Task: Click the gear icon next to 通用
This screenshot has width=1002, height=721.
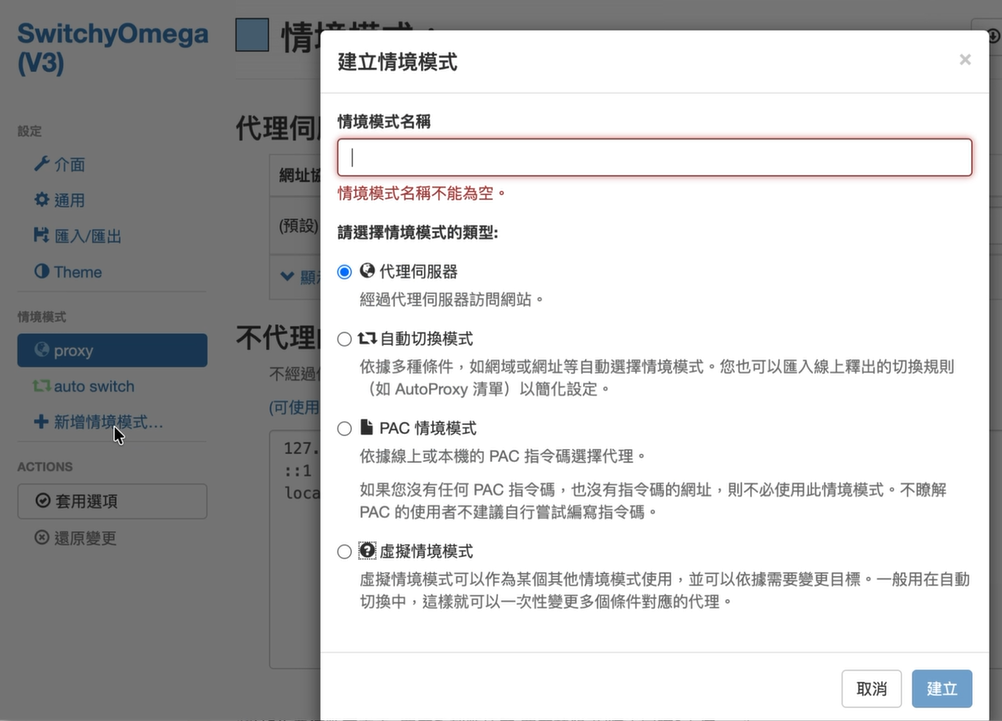Action: 42,199
